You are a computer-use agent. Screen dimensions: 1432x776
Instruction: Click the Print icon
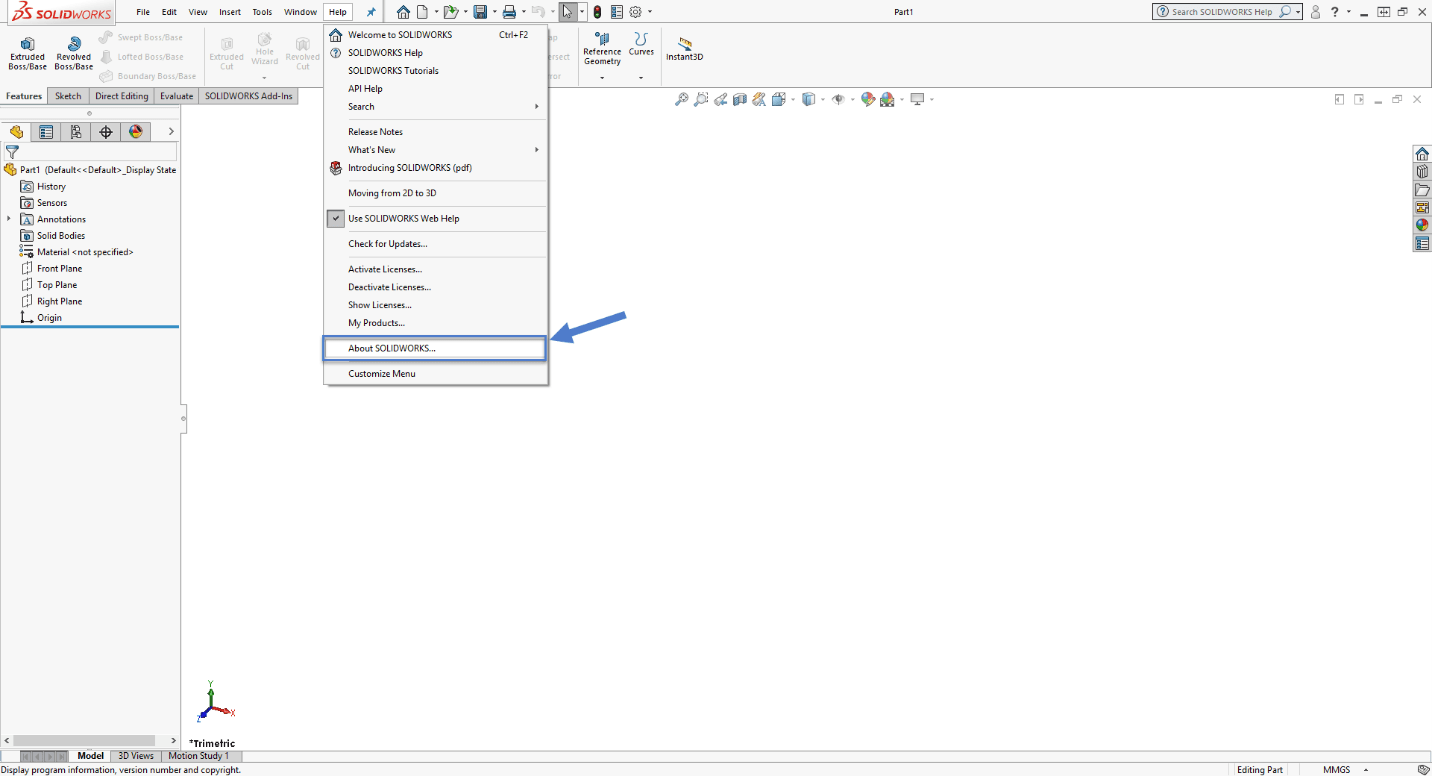508,12
